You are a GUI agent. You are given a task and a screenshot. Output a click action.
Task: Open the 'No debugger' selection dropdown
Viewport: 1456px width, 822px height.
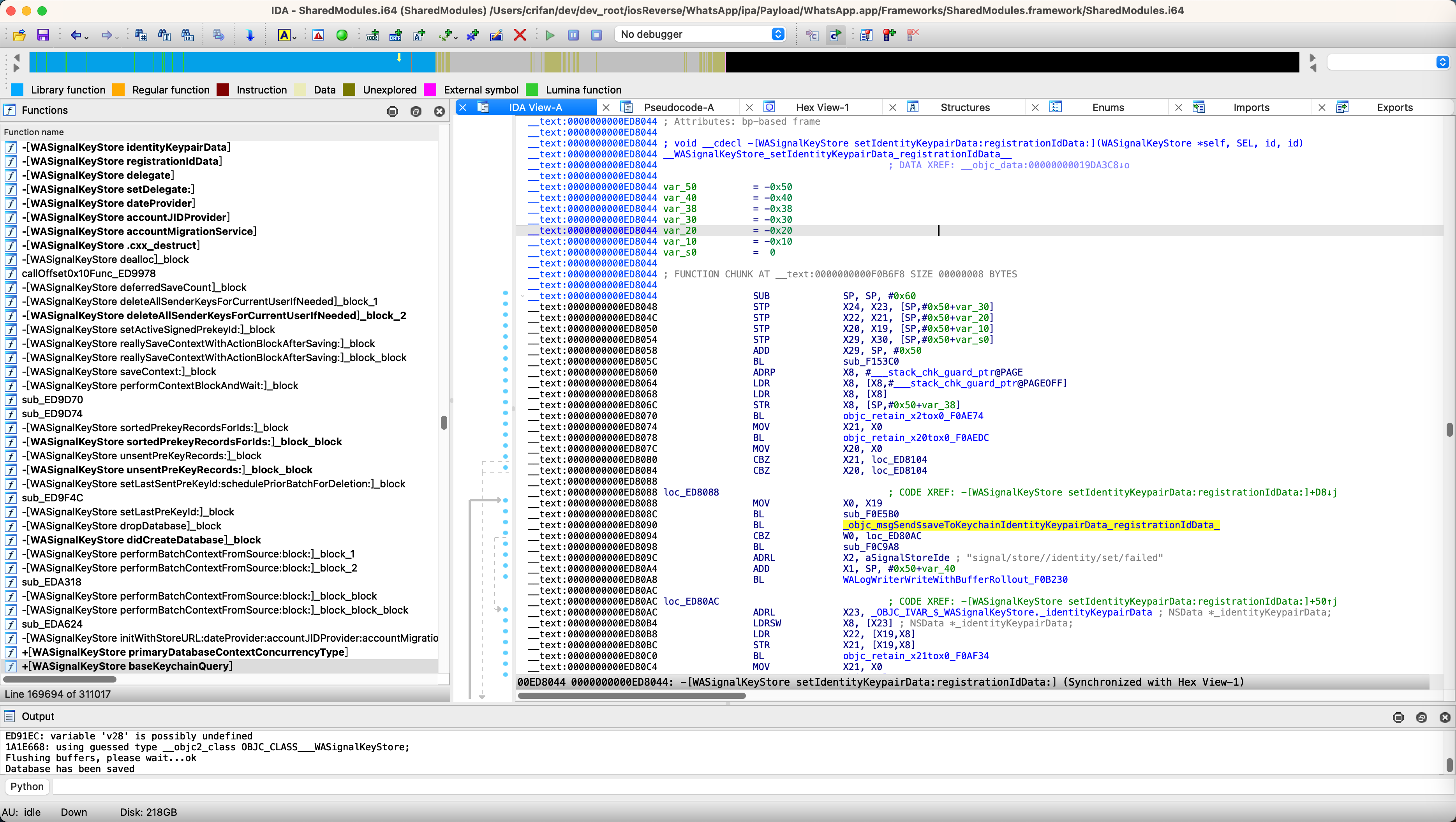coord(700,35)
